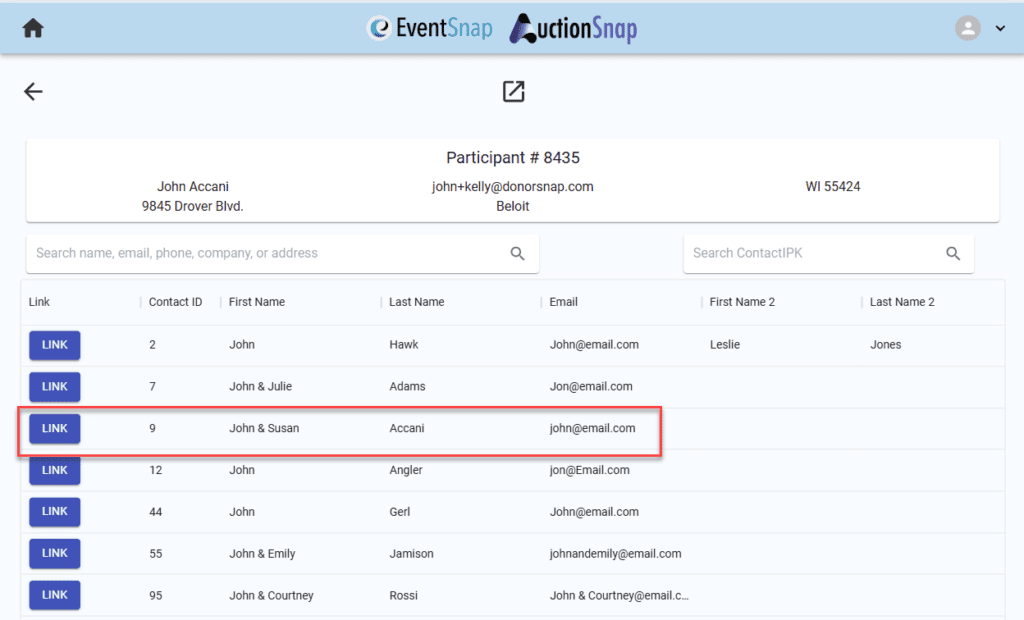Click magnifier icon in ContactIPK search
This screenshot has height=620, width=1024.
(953, 254)
